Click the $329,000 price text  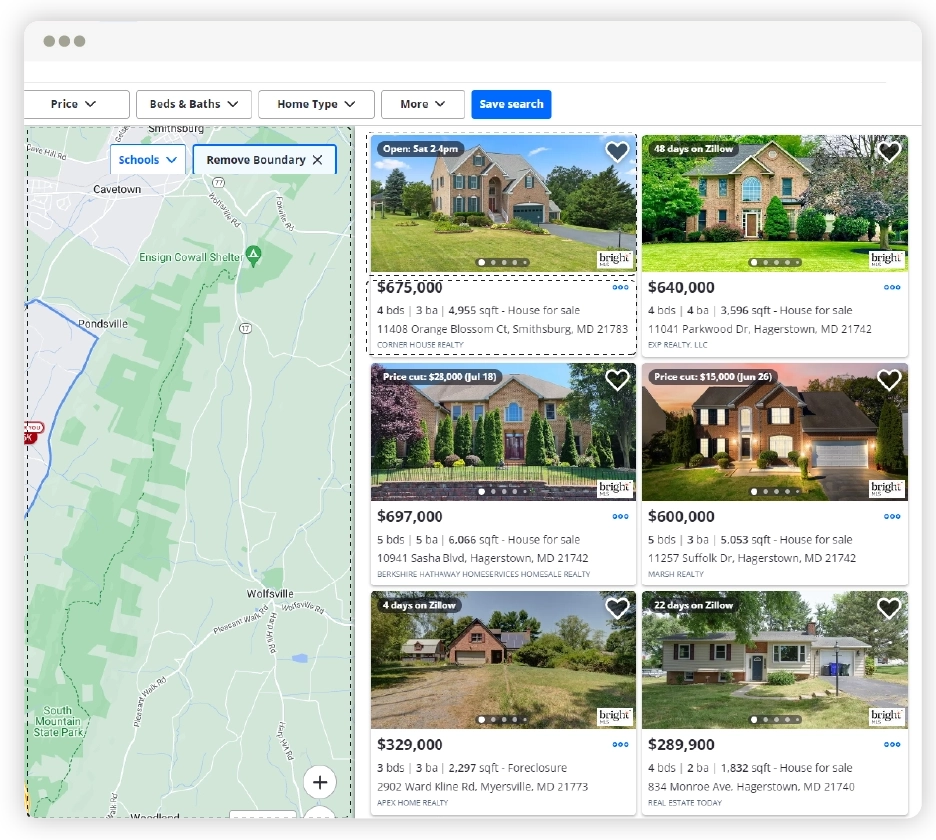coord(410,744)
